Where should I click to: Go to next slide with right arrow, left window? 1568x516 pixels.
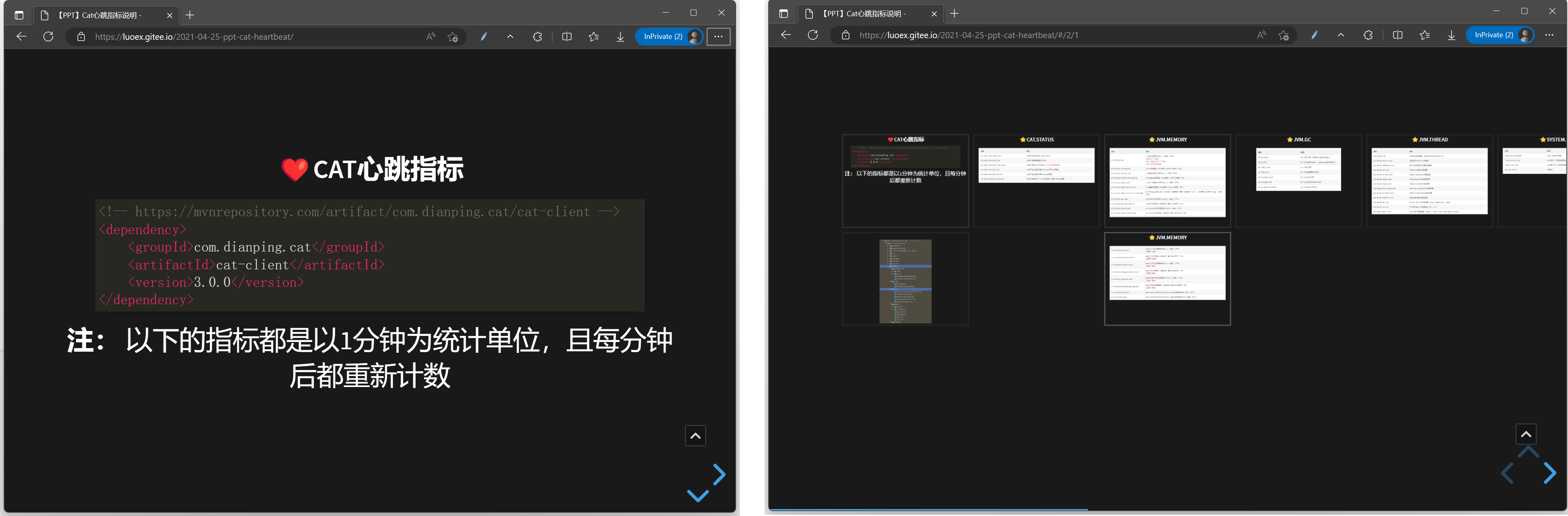tap(719, 474)
